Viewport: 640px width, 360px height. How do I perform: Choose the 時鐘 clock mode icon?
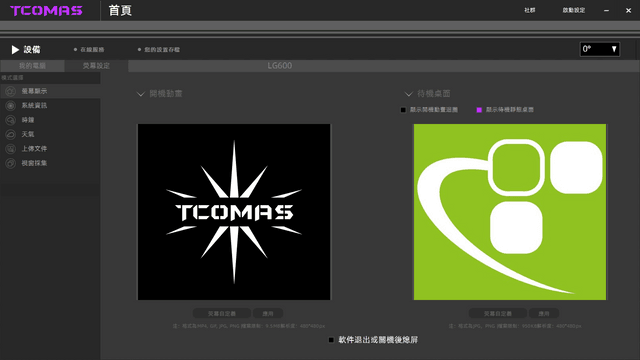10,120
